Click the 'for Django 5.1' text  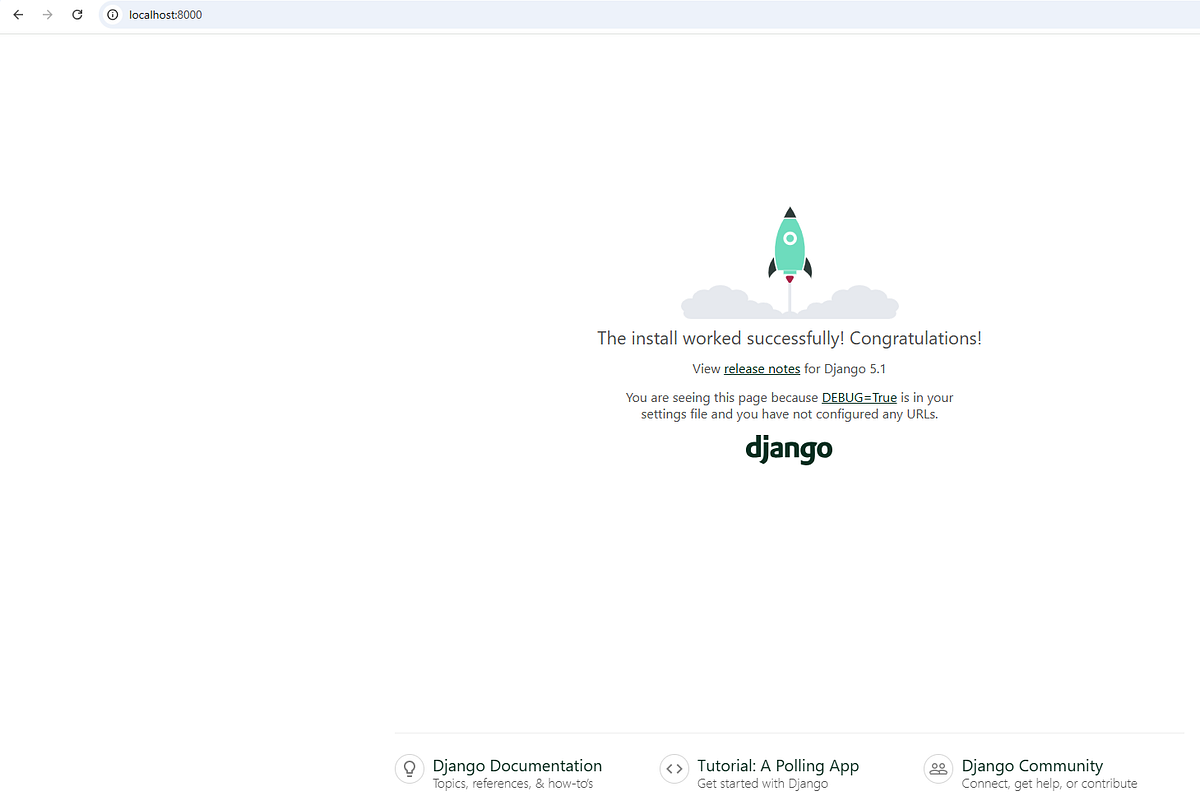(x=845, y=369)
